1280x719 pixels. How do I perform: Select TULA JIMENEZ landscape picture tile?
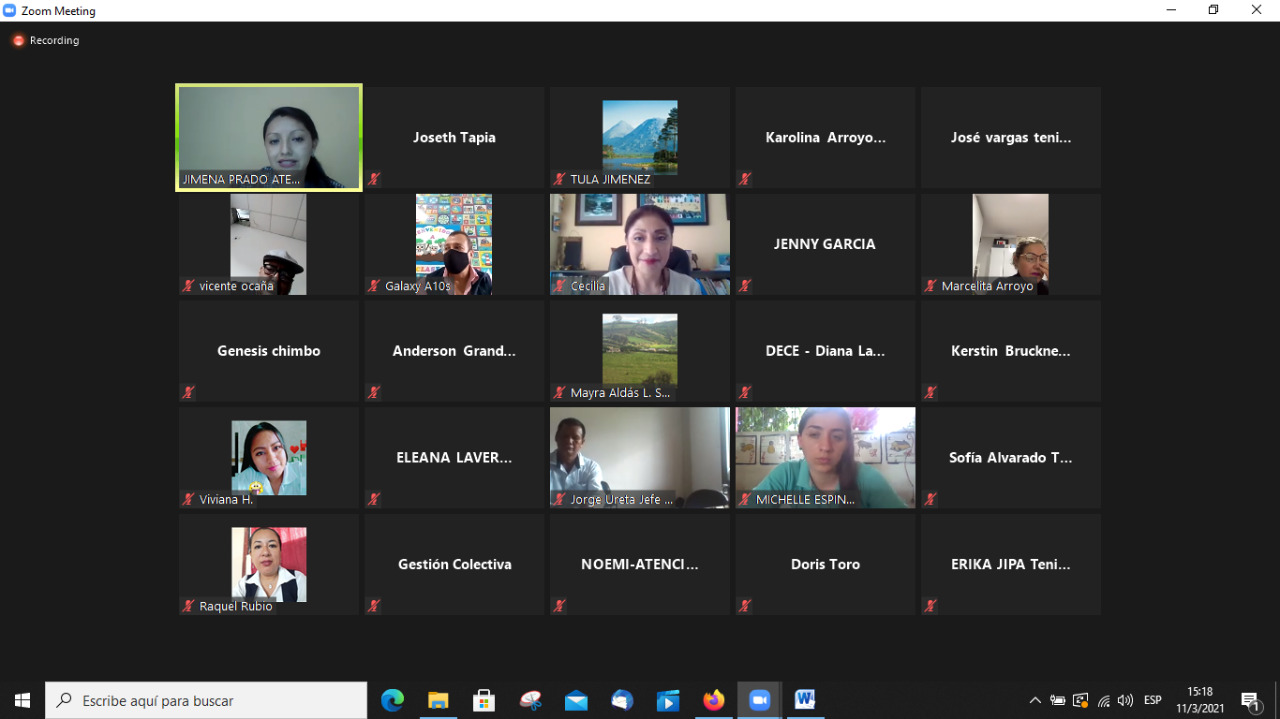pos(640,137)
